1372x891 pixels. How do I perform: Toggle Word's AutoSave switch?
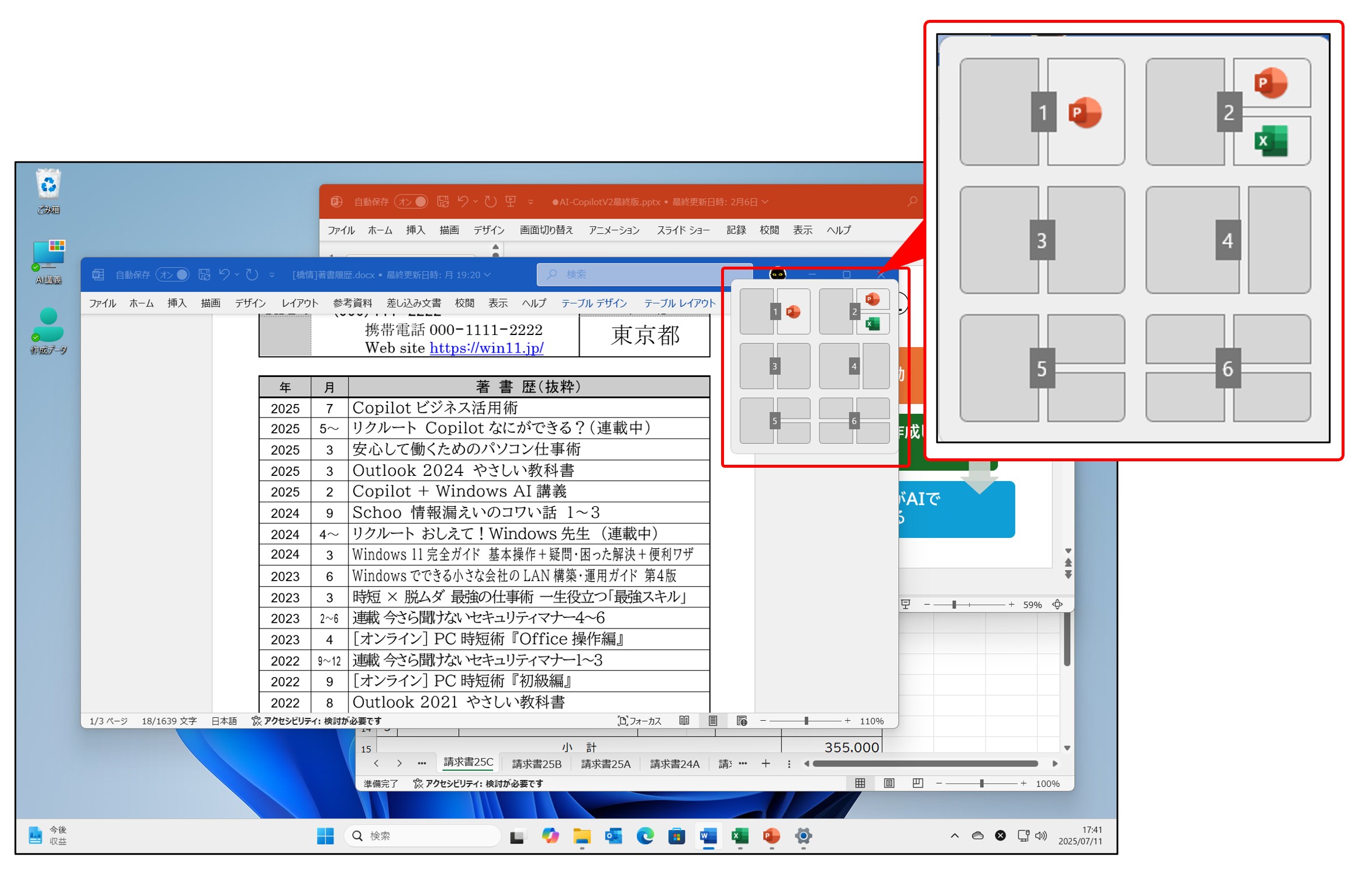[x=173, y=275]
